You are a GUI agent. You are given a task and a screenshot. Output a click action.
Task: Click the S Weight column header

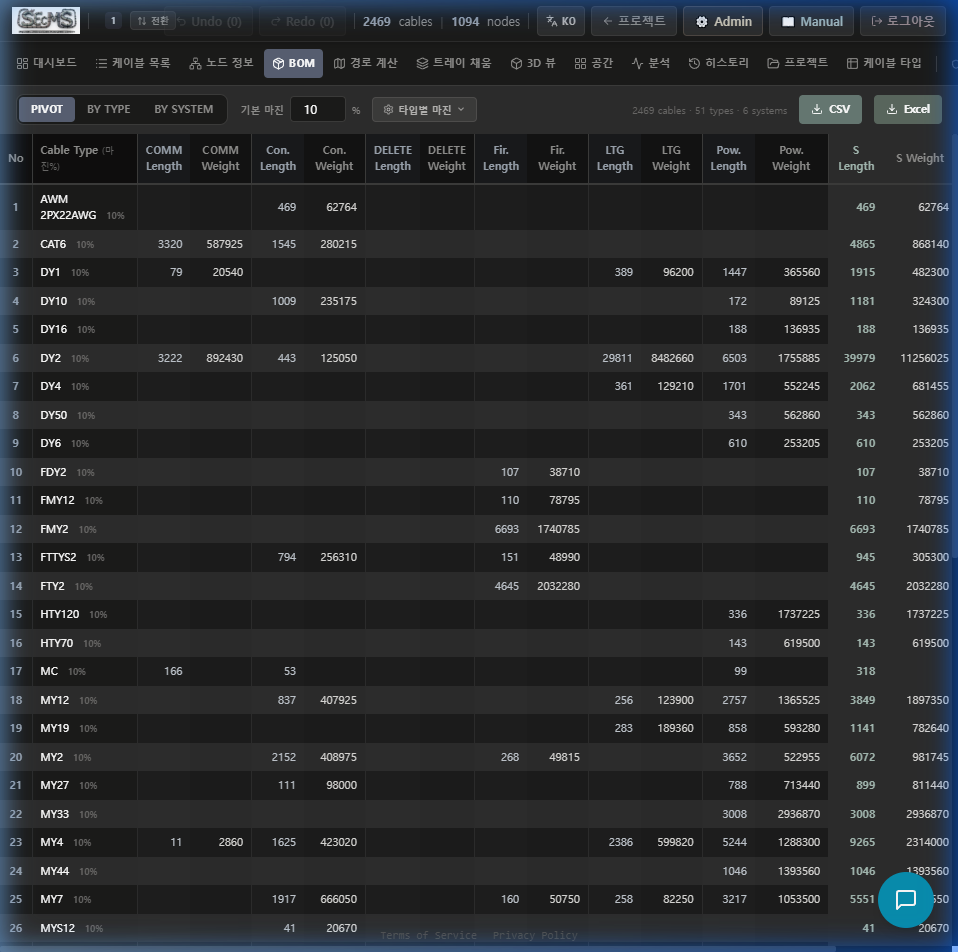pos(920,158)
